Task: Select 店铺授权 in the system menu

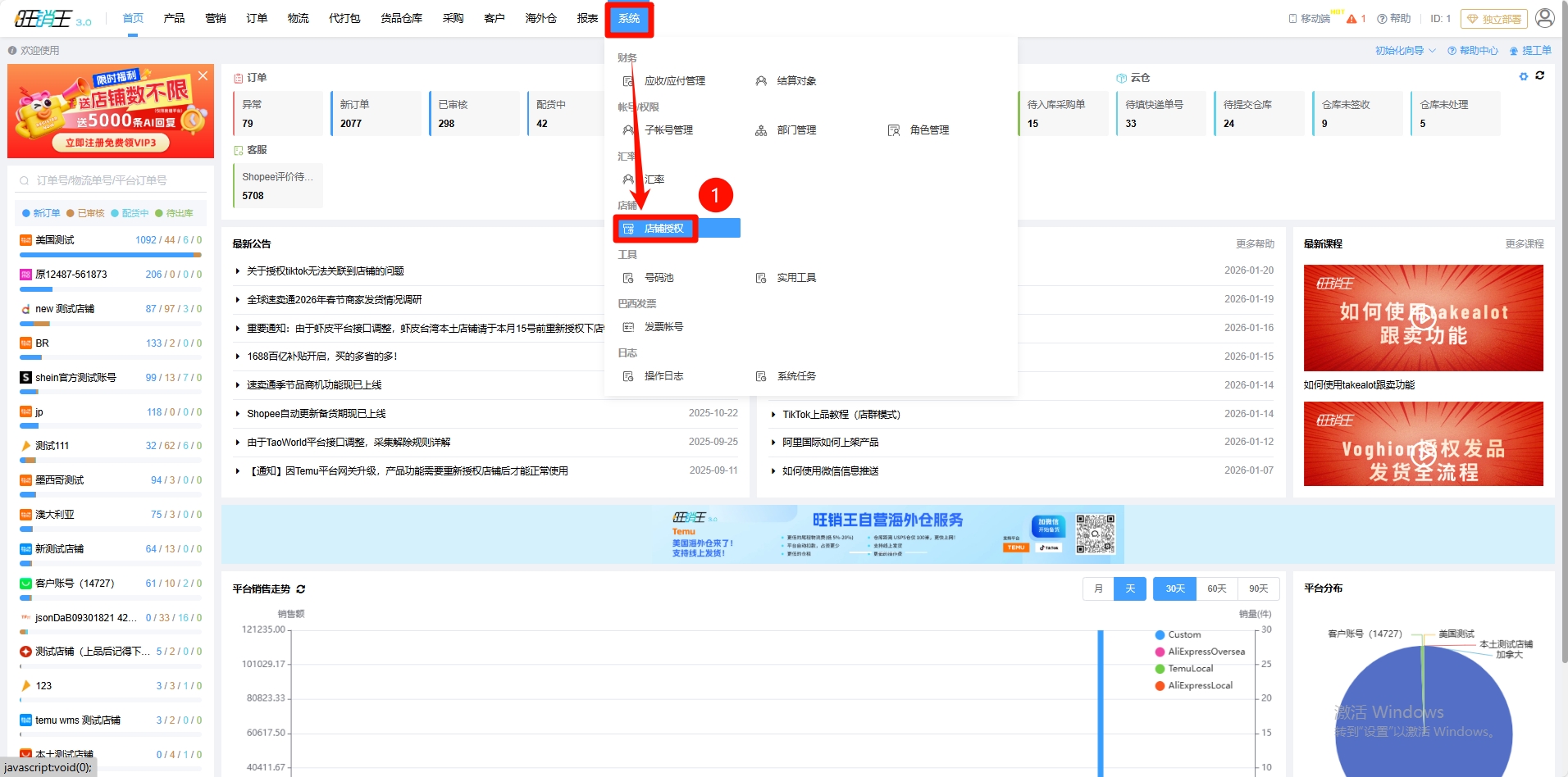Action: click(663, 229)
